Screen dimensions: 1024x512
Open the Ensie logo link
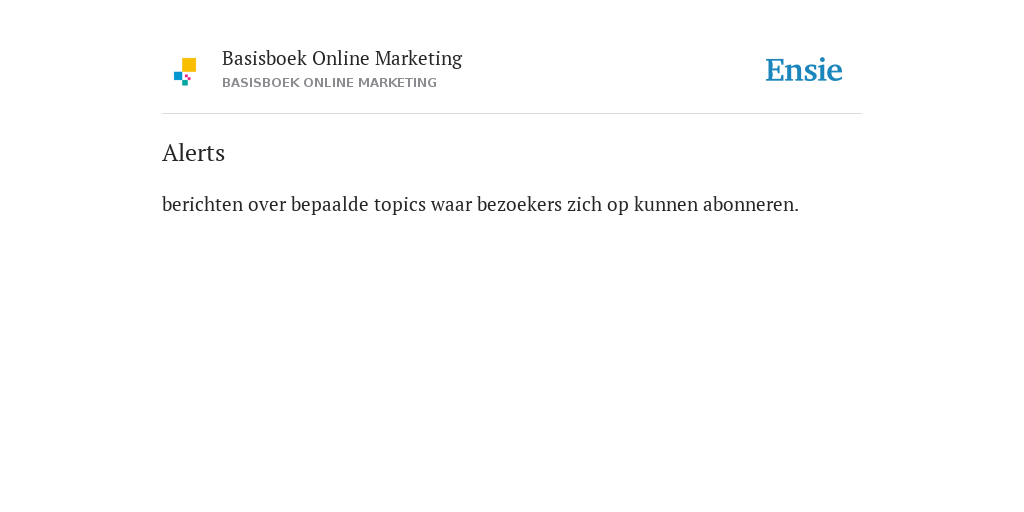[x=804, y=70]
